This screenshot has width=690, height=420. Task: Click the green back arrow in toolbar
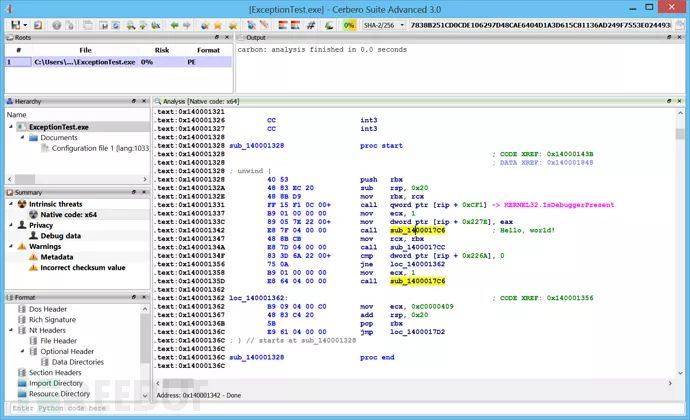[176, 24]
